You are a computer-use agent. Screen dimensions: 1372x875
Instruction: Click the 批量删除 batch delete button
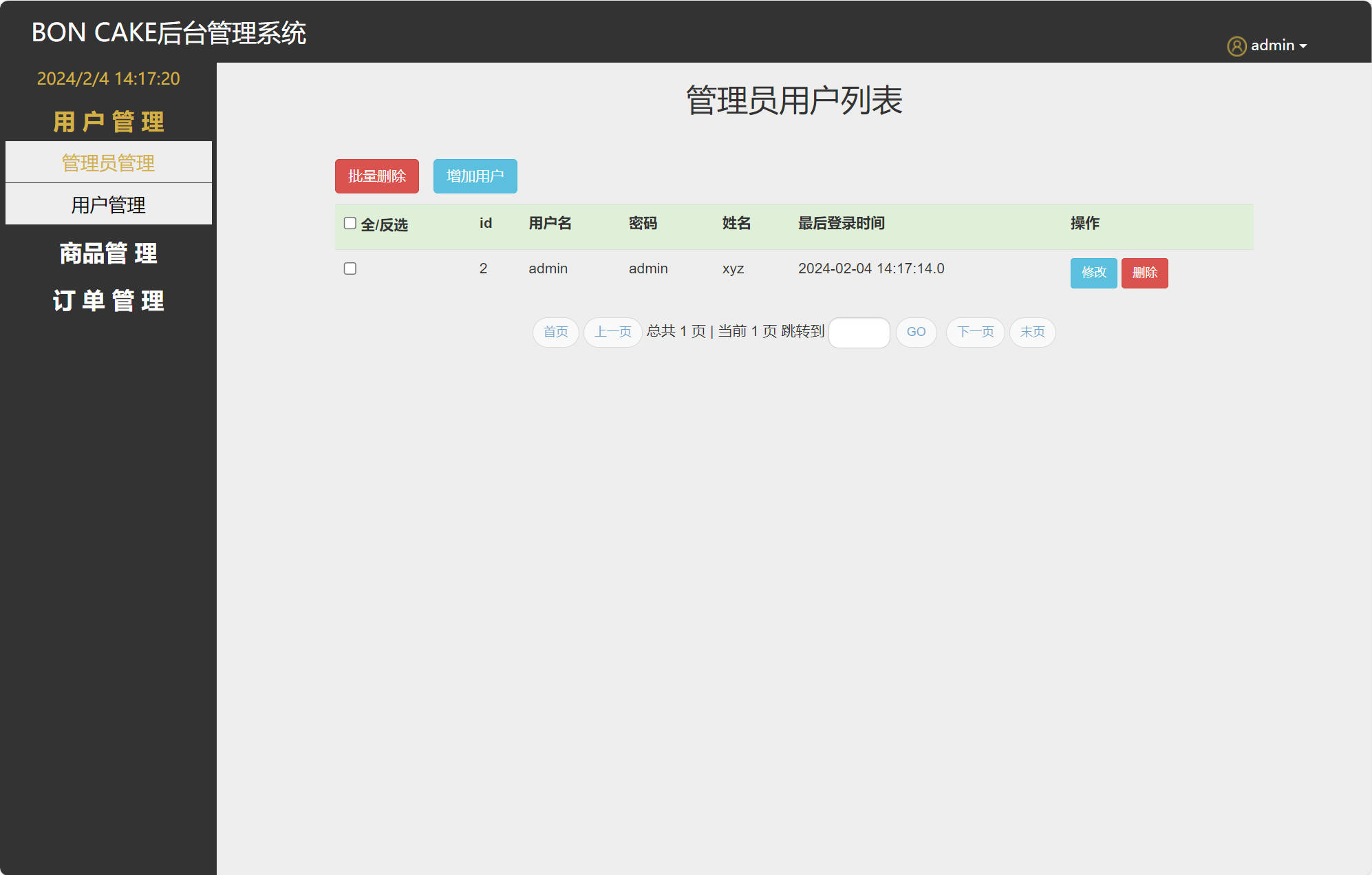(376, 176)
